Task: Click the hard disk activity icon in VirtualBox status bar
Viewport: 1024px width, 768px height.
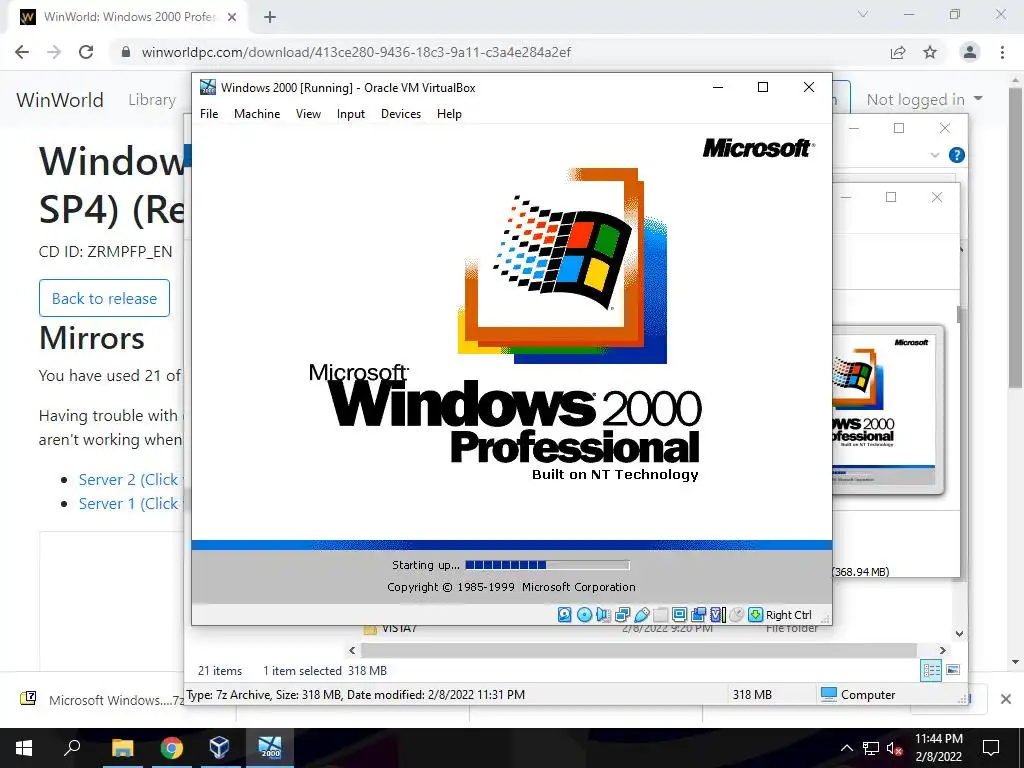Action: coord(565,615)
